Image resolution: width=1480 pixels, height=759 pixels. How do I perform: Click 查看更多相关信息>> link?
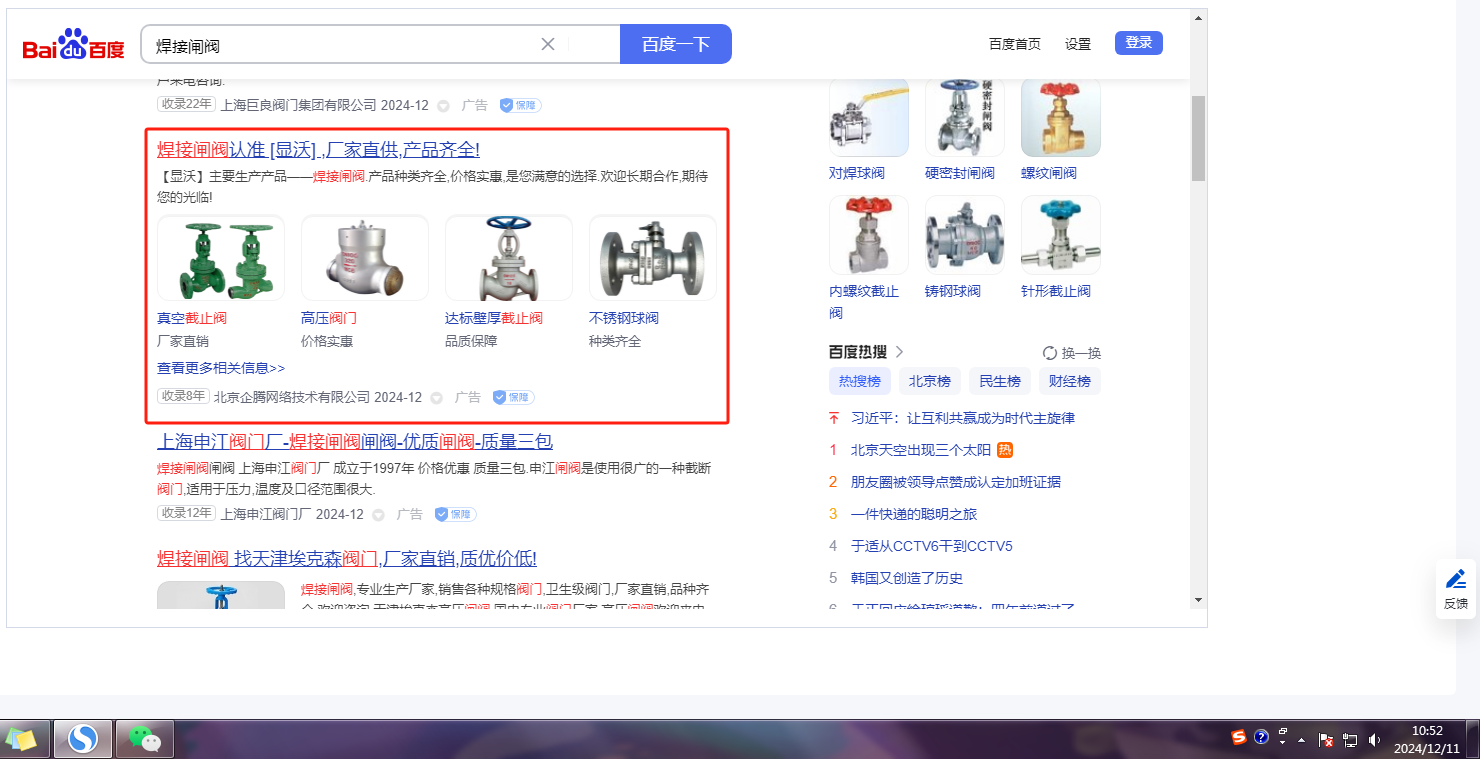click(221, 368)
